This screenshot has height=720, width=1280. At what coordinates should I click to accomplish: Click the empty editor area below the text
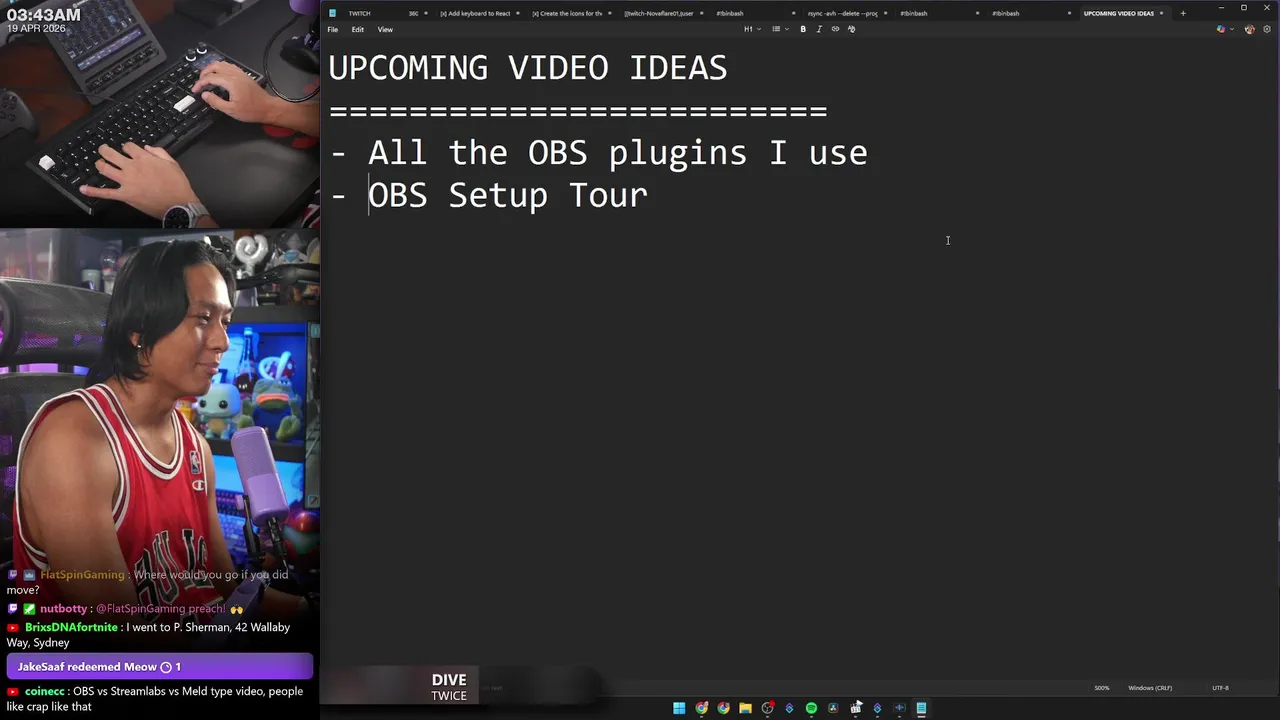click(x=796, y=440)
